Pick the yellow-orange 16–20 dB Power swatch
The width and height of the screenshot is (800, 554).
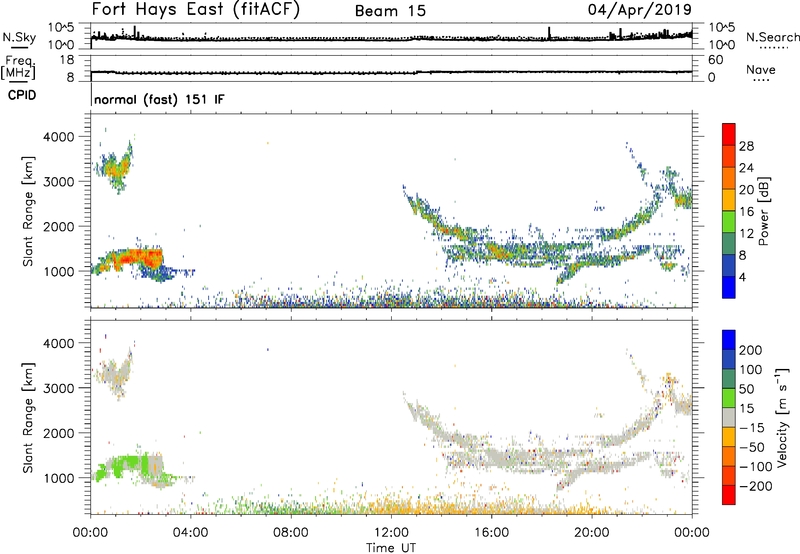coord(729,199)
